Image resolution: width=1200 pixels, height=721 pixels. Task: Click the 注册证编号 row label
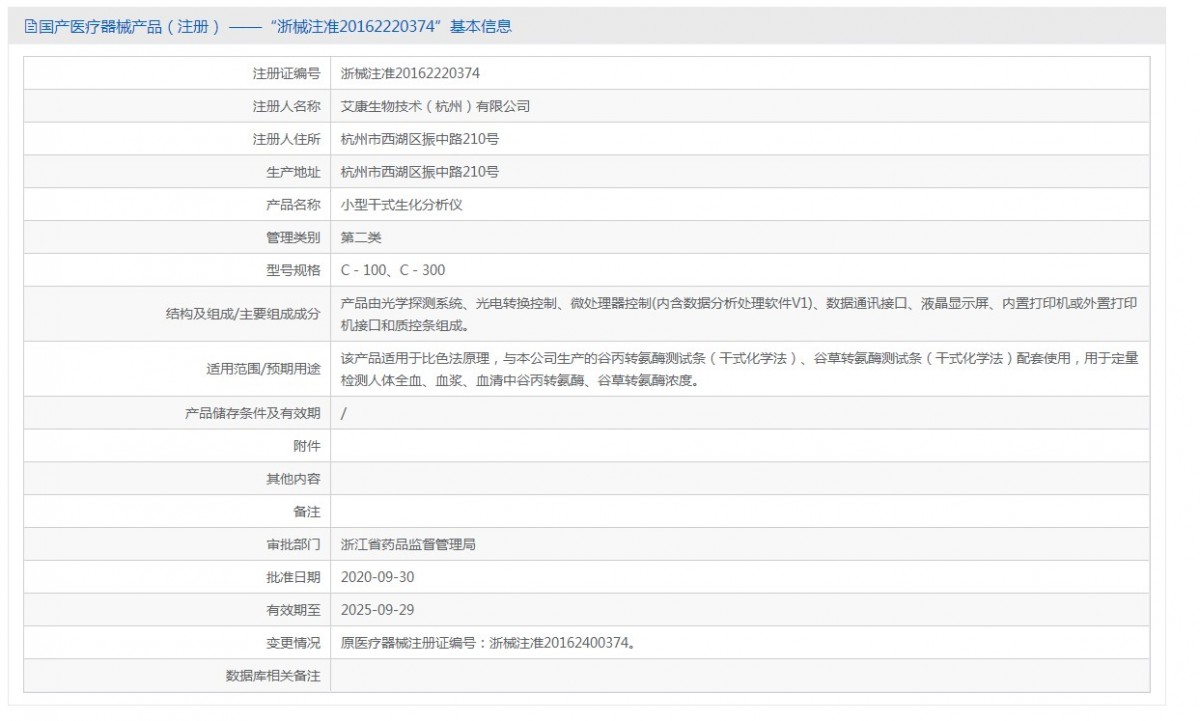(x=286, y=73)
